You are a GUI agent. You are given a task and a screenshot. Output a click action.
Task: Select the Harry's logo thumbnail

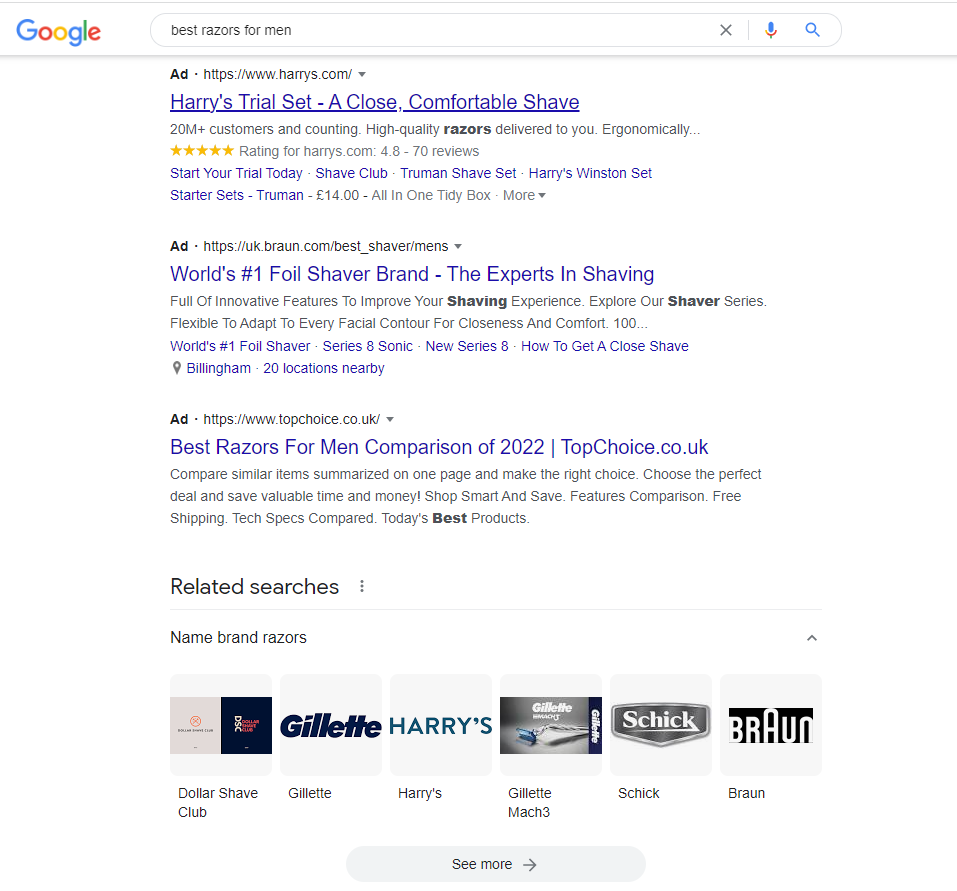point(441,725)
